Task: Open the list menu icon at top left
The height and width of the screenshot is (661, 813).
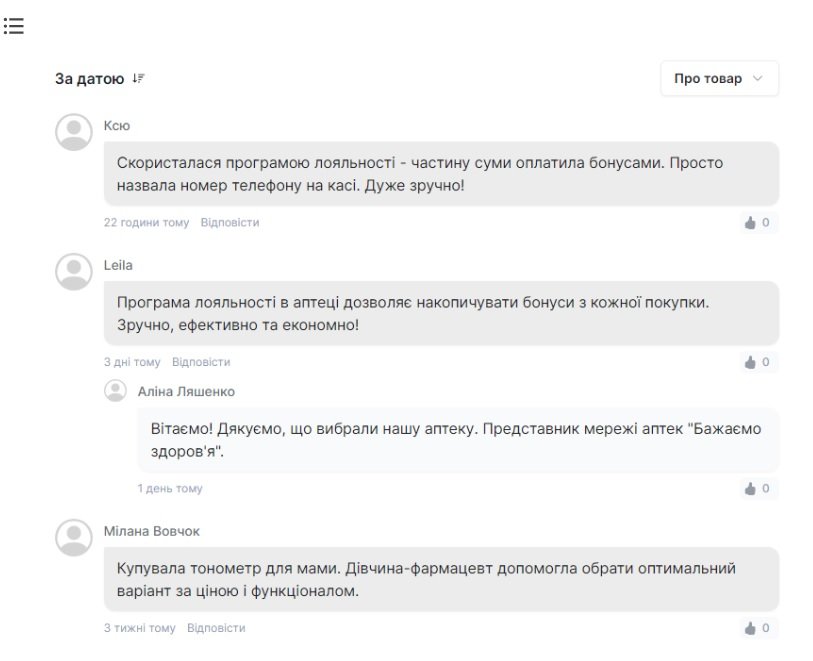Action: pos(14,28)
